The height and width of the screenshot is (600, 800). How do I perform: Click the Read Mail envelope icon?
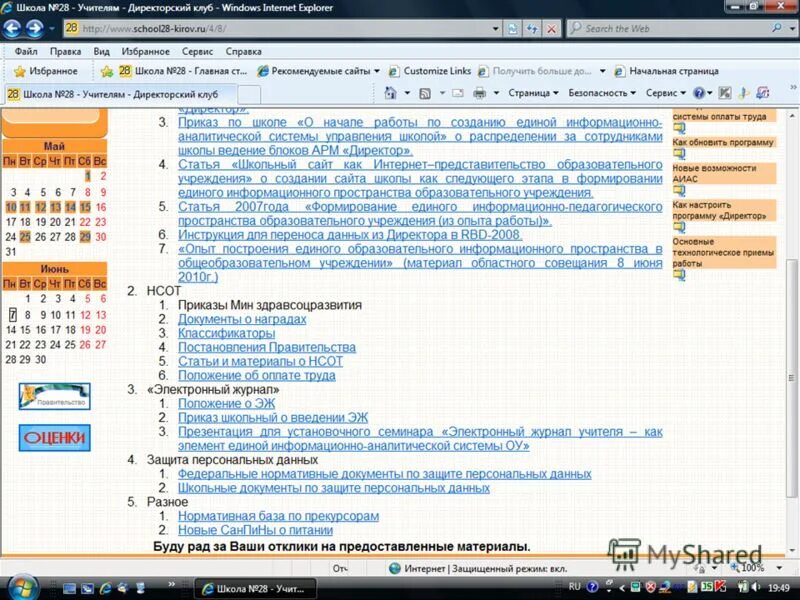pos(458,93)
